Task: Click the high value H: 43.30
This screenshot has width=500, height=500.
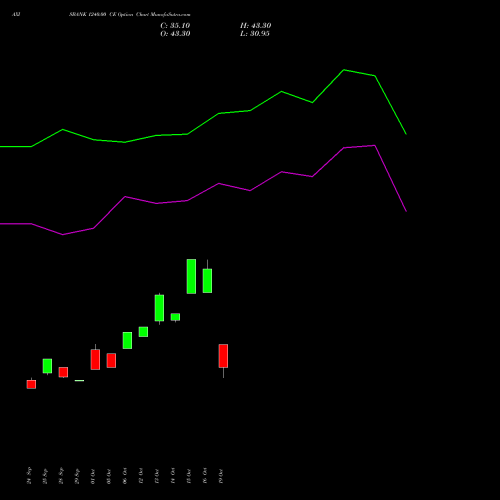Action: [255, 26]
